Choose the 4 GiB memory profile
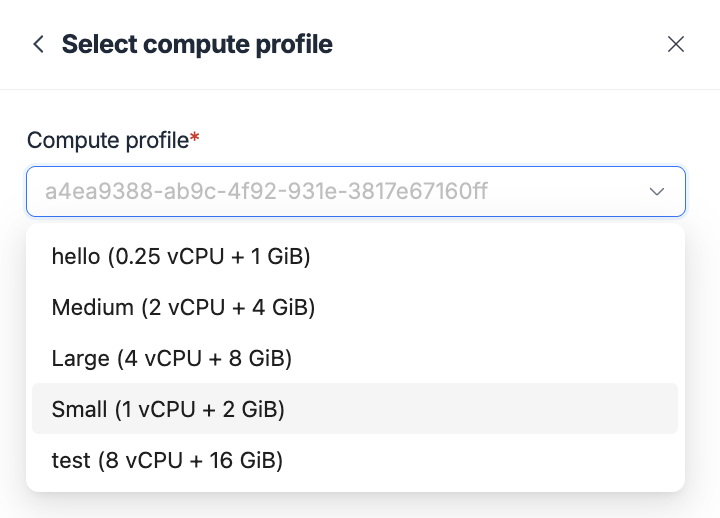 click(x=184, y=307)
